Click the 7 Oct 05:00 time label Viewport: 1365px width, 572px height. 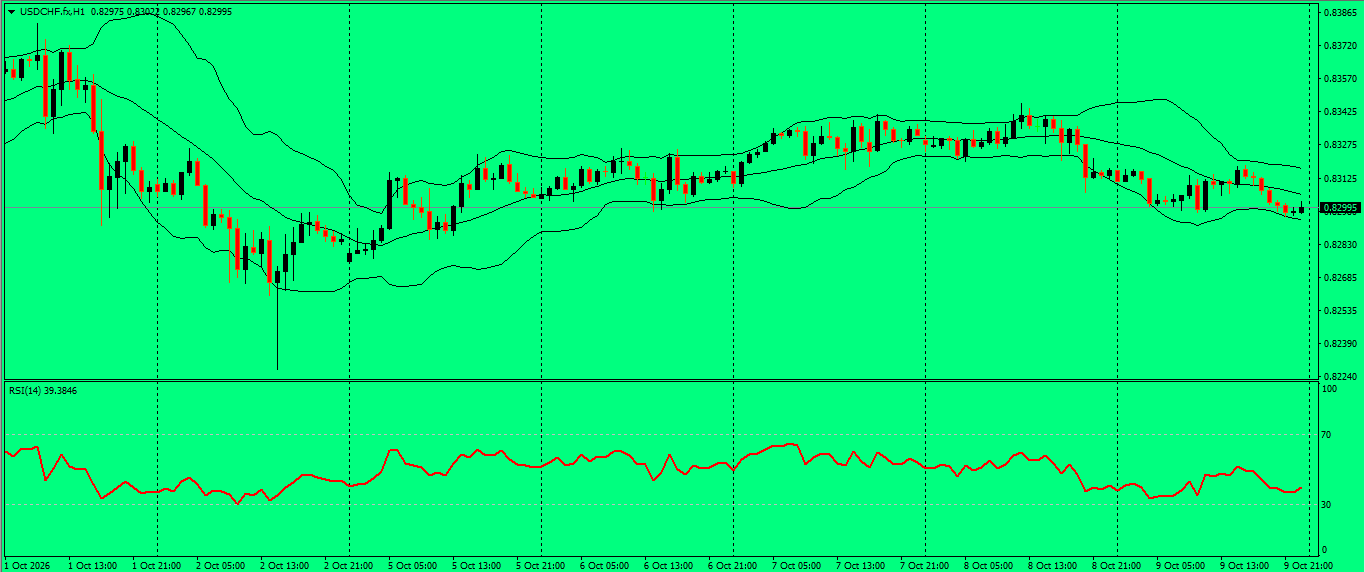coord(796,565)
